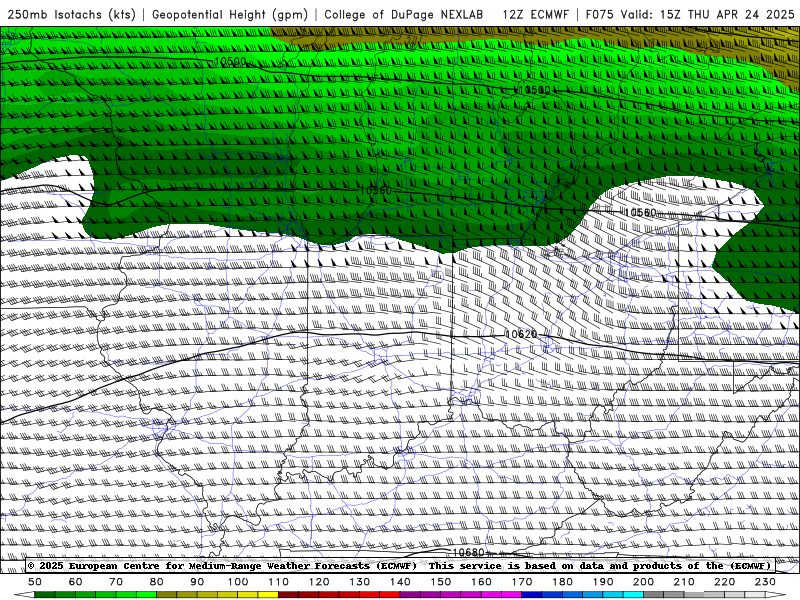Click the '12Z ECMWF' model run label
Viewport: 800px width, 600px height.
point(535,14)
